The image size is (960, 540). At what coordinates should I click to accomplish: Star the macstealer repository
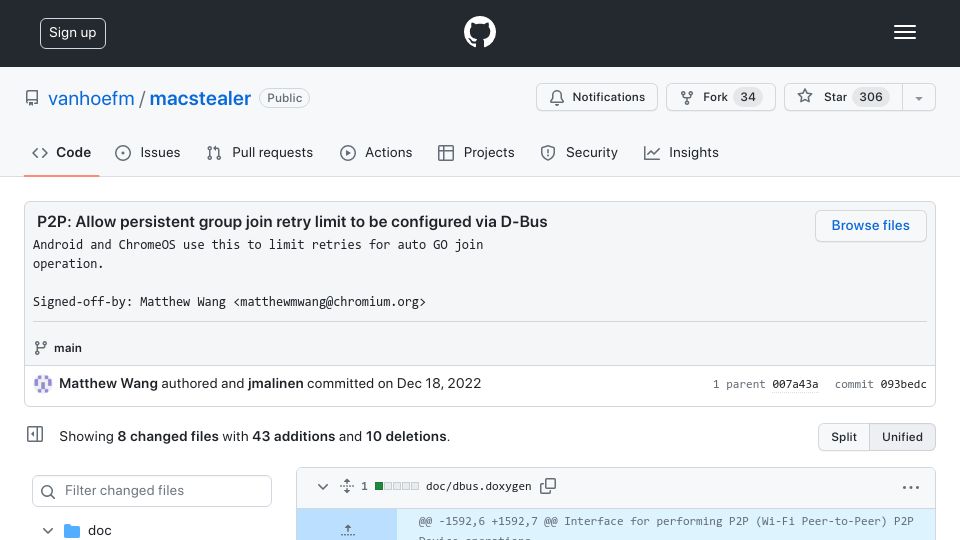click(843, 97)
